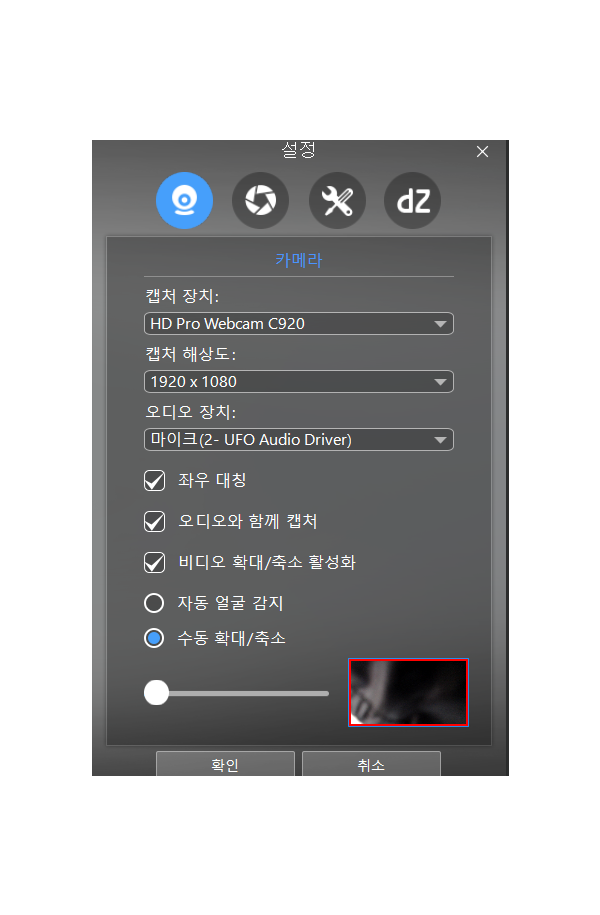Open the 오디오 장치 마이크 dropdown
Viewport: 600px width, 915px height.
299,439
